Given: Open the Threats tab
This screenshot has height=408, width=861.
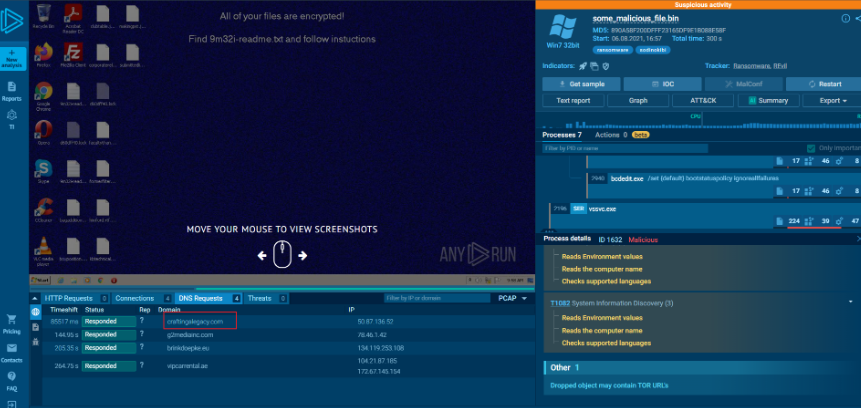Looking at the screenshot, I should (266, 298).
